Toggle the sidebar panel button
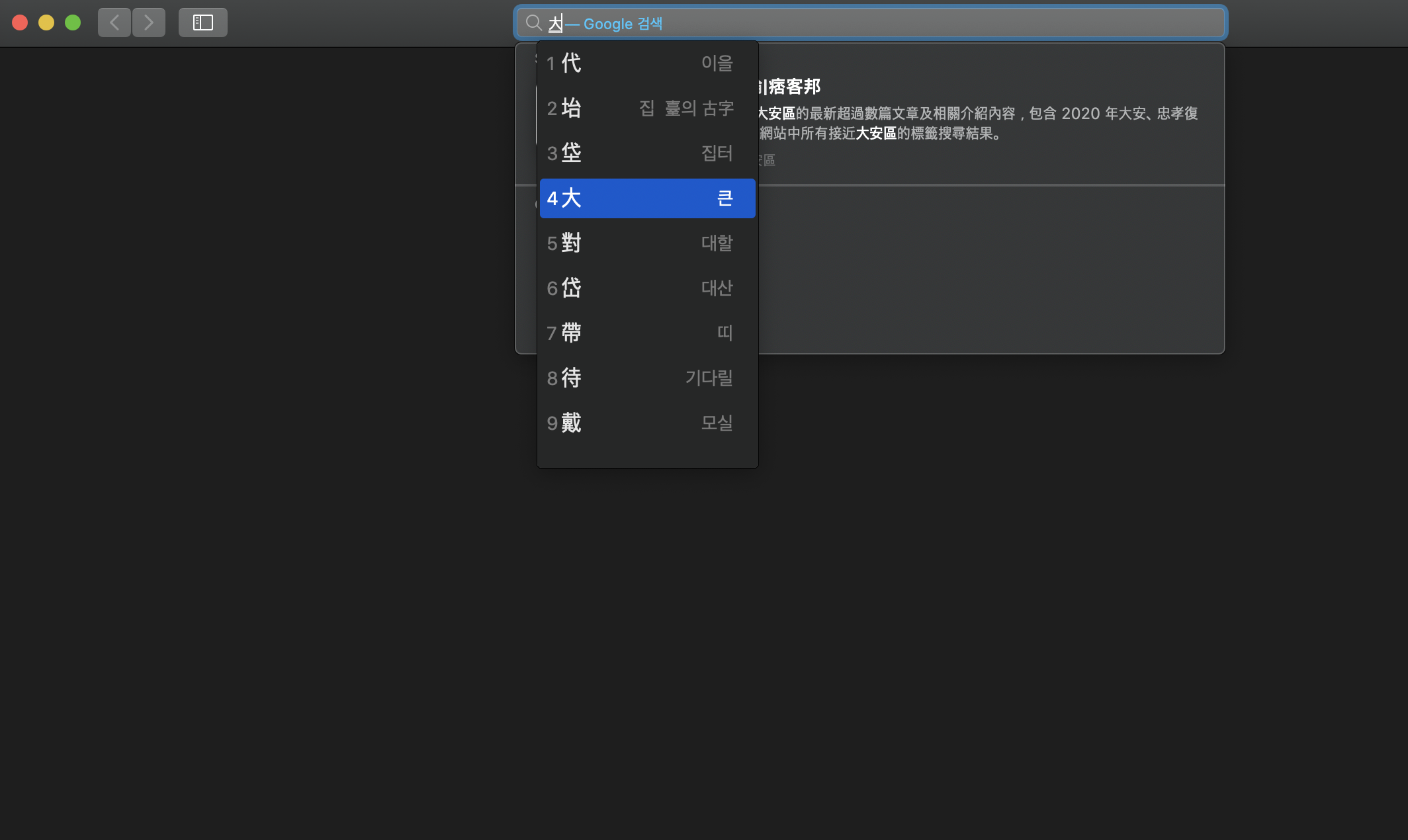 click(x=202, y=22)
